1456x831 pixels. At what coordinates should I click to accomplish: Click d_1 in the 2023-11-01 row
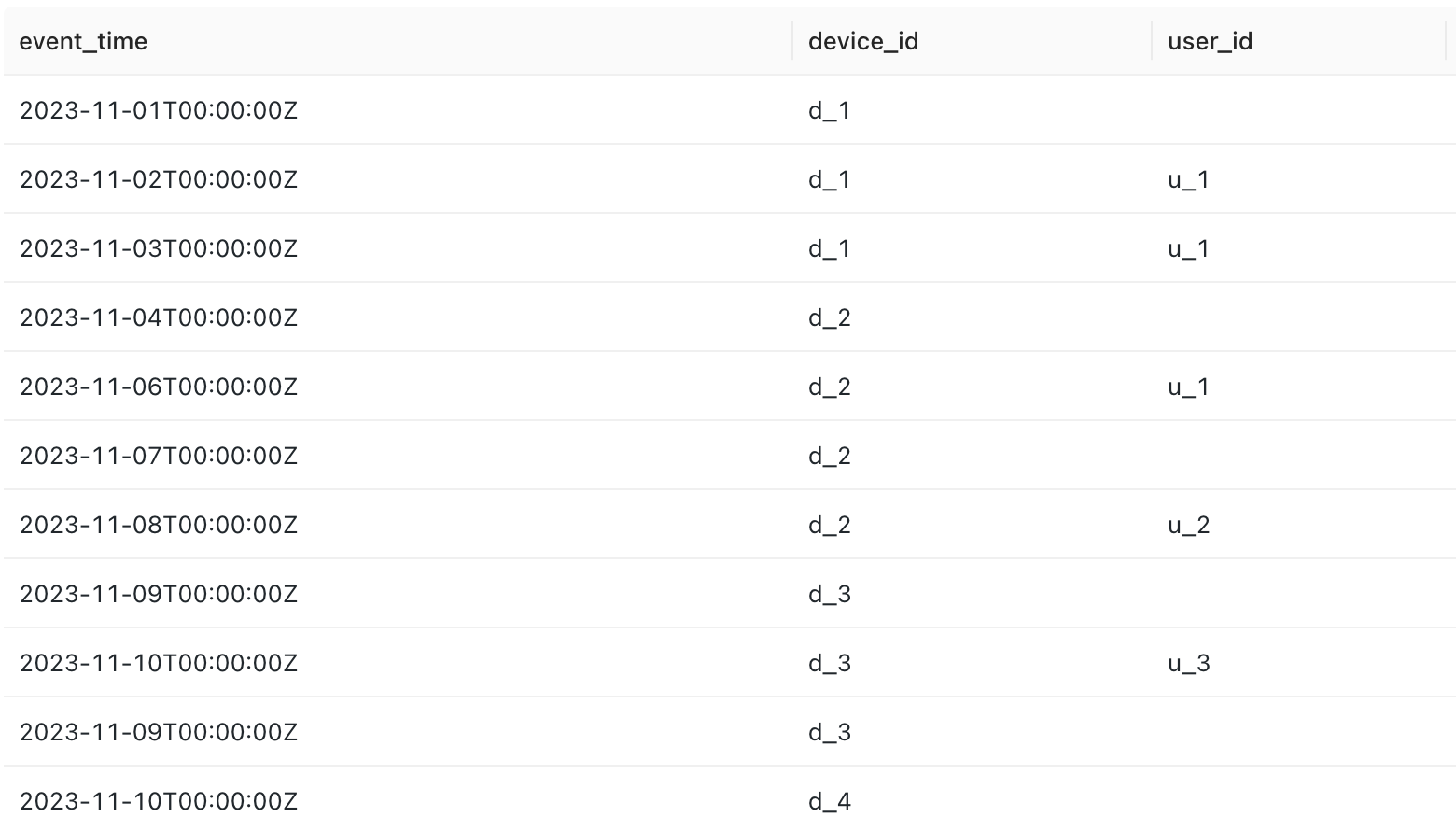coord(830,110)
